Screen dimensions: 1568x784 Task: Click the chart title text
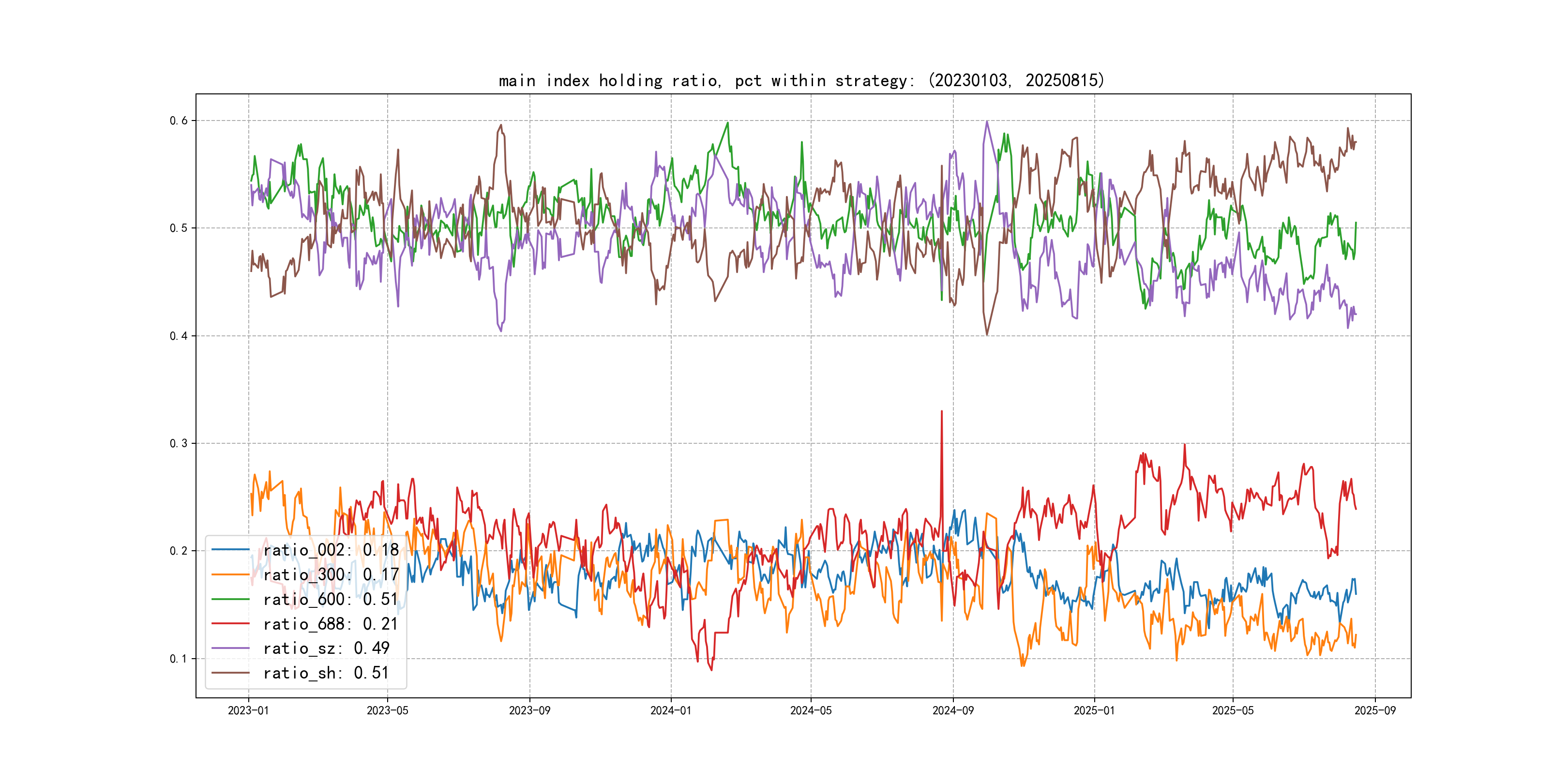click(801, 80)
